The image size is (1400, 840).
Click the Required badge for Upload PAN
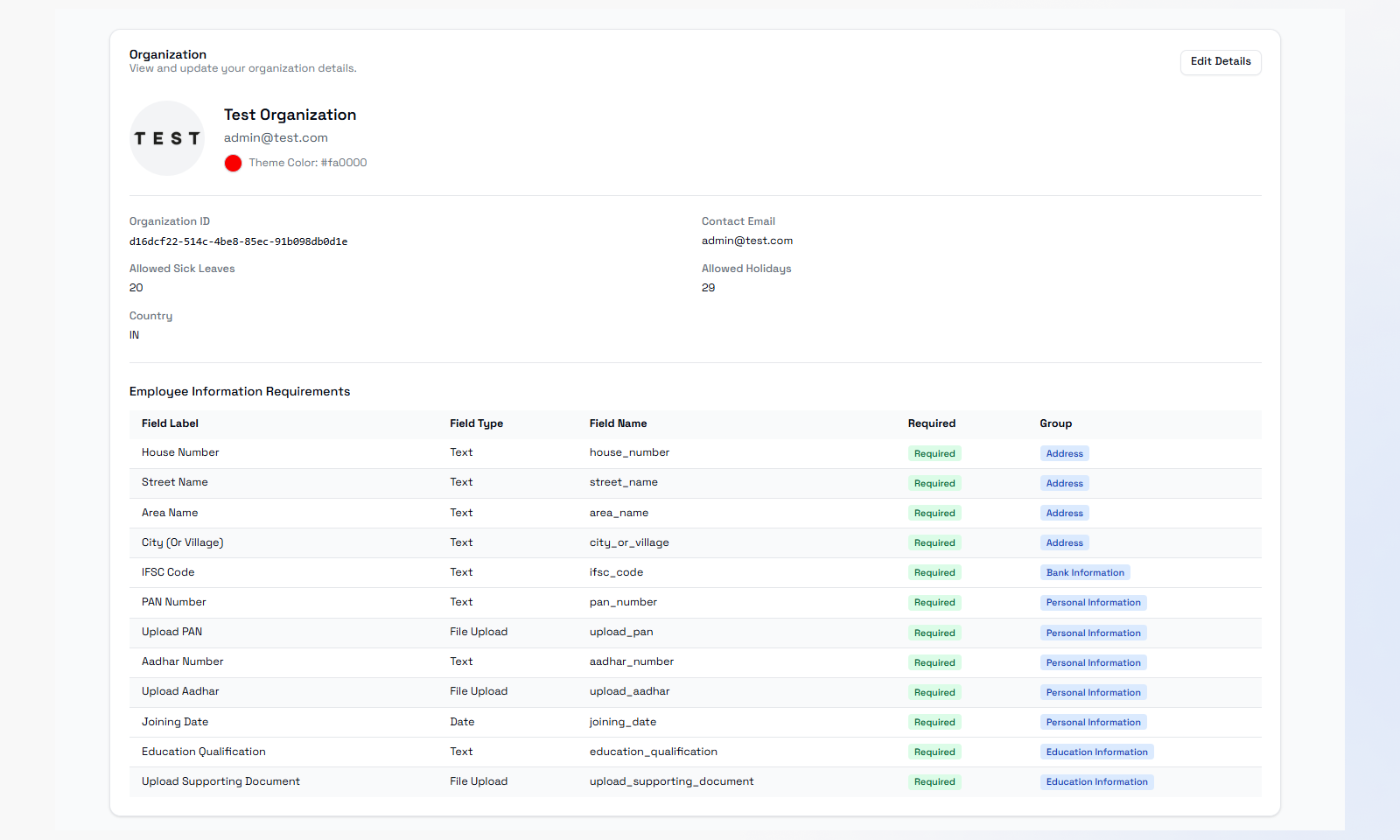(934, 633)
